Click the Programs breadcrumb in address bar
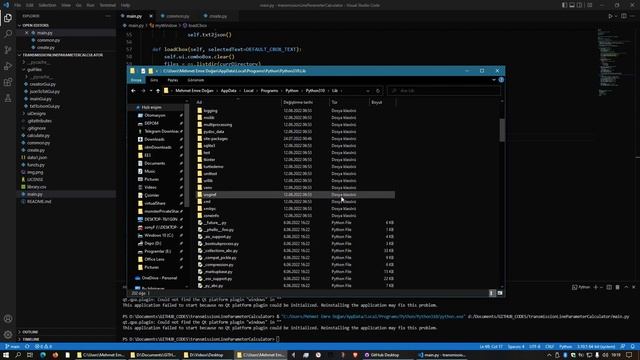The image size is (640, 360). pyautogui.click(x=269, y=91)
